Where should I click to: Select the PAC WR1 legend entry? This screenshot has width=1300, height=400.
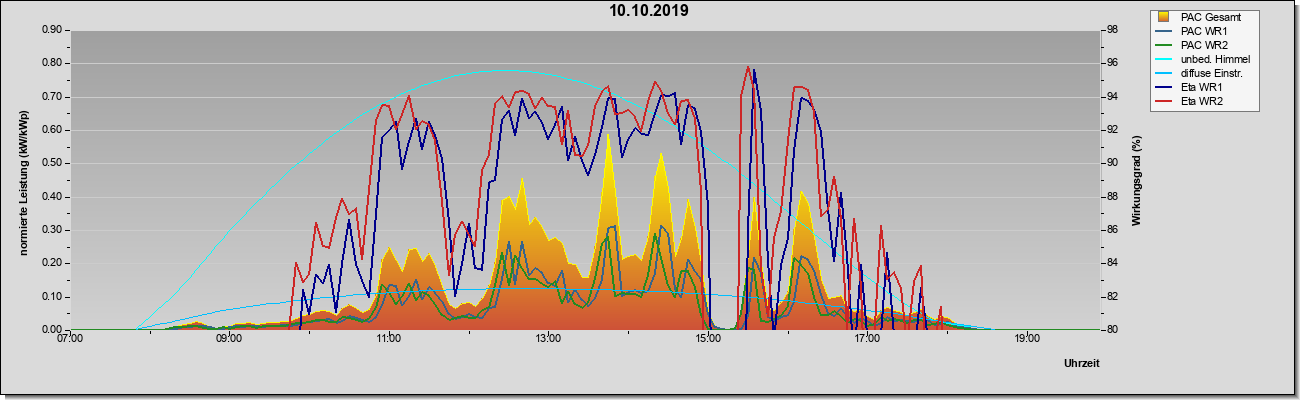[1201, 31]
